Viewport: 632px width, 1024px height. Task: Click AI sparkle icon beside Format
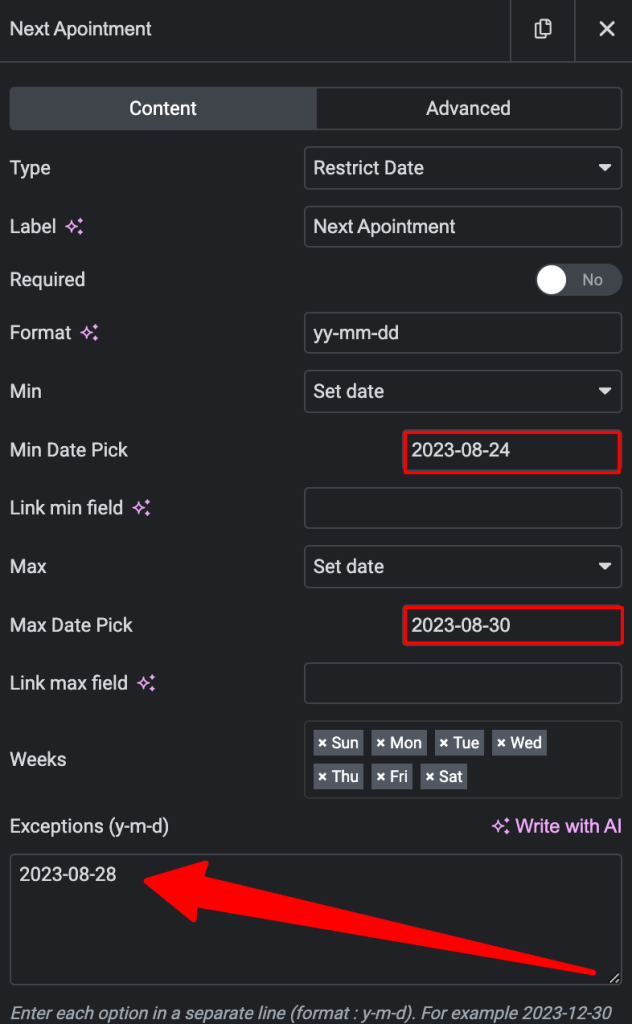(x=89, y=332)
